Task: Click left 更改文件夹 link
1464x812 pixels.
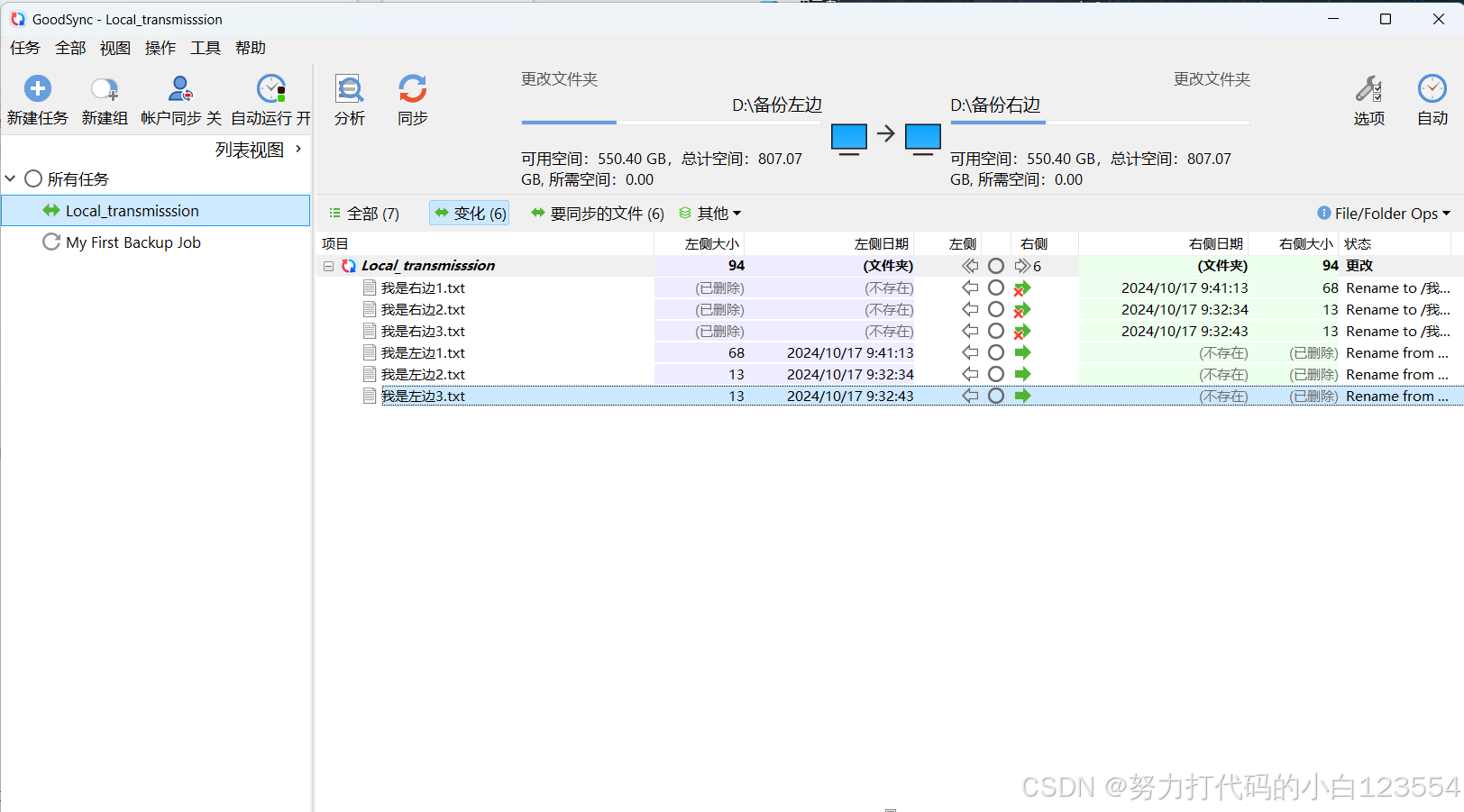Action: point(560,79)
